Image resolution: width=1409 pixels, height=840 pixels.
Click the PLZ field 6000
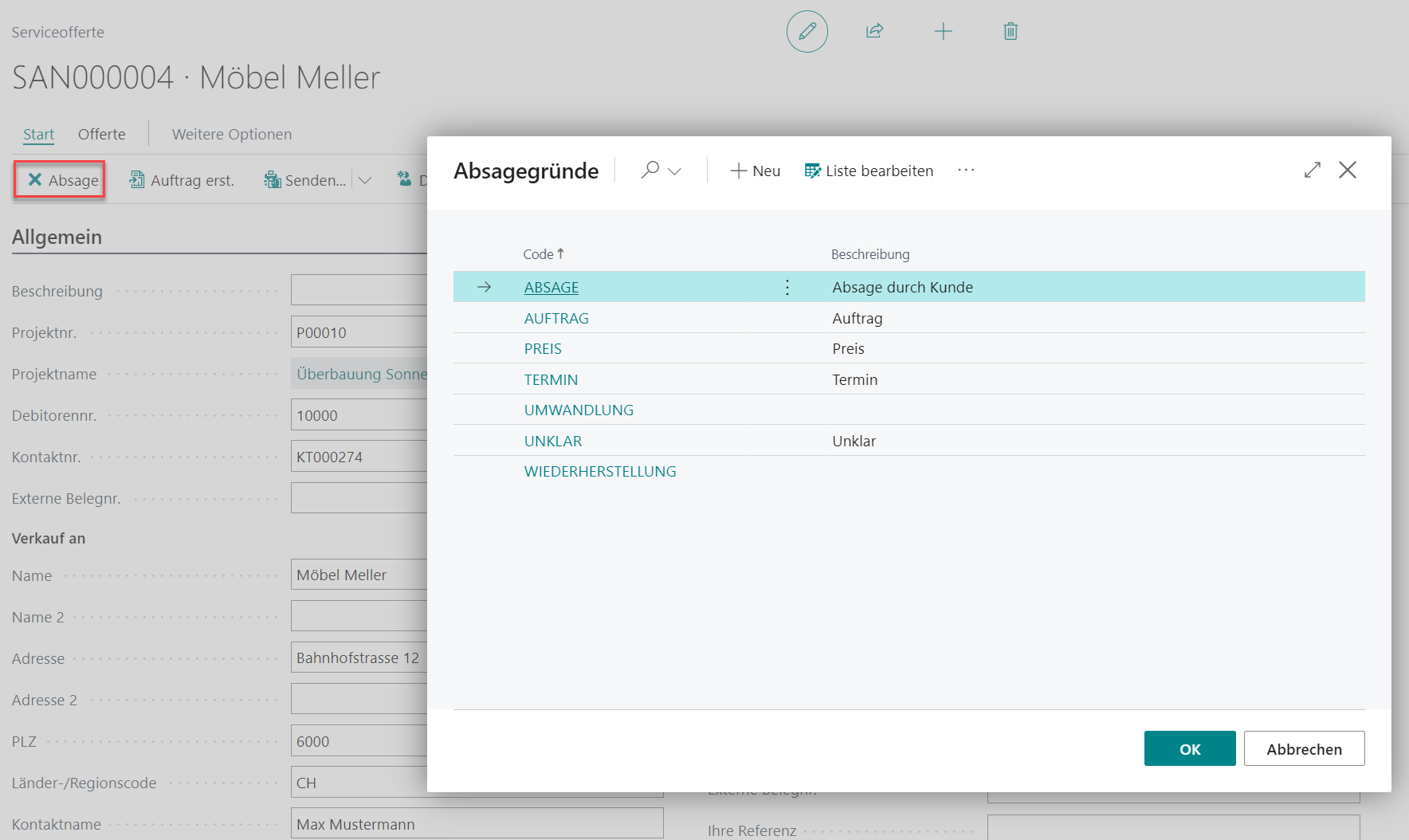359,741
